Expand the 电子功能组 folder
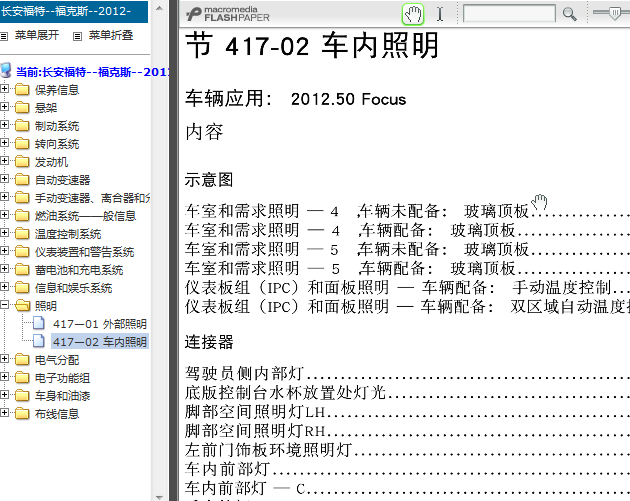This screenshot has width=630, height=501. 4,376
